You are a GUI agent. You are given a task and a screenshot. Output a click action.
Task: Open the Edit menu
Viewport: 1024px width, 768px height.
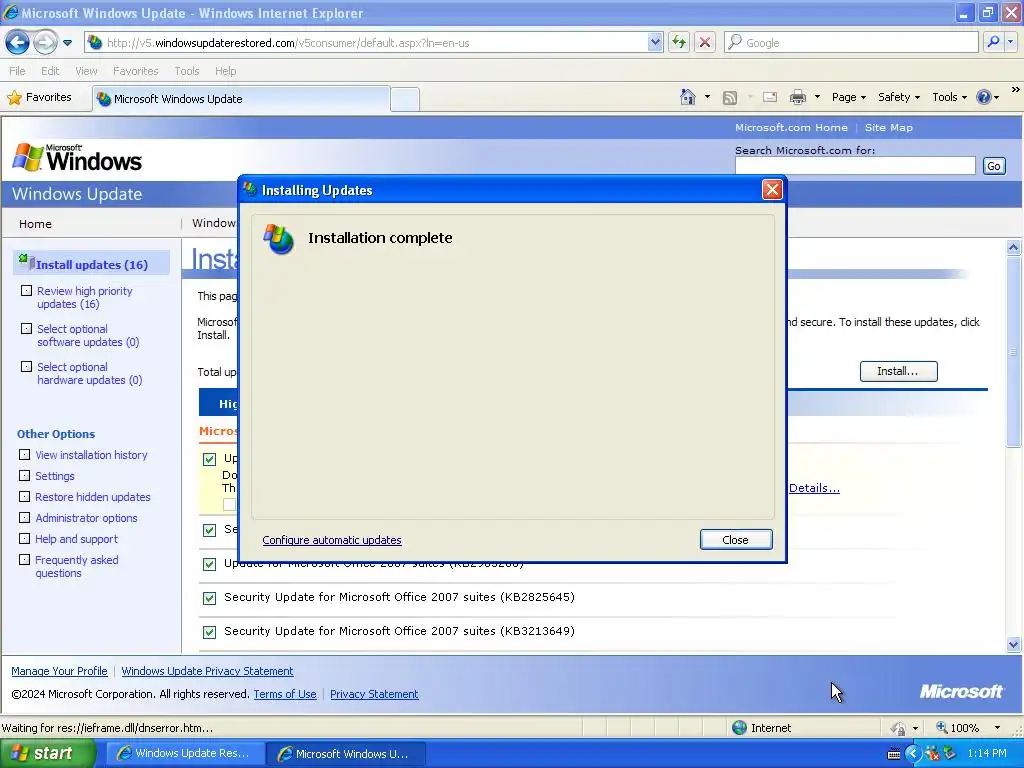click(50, 71)
